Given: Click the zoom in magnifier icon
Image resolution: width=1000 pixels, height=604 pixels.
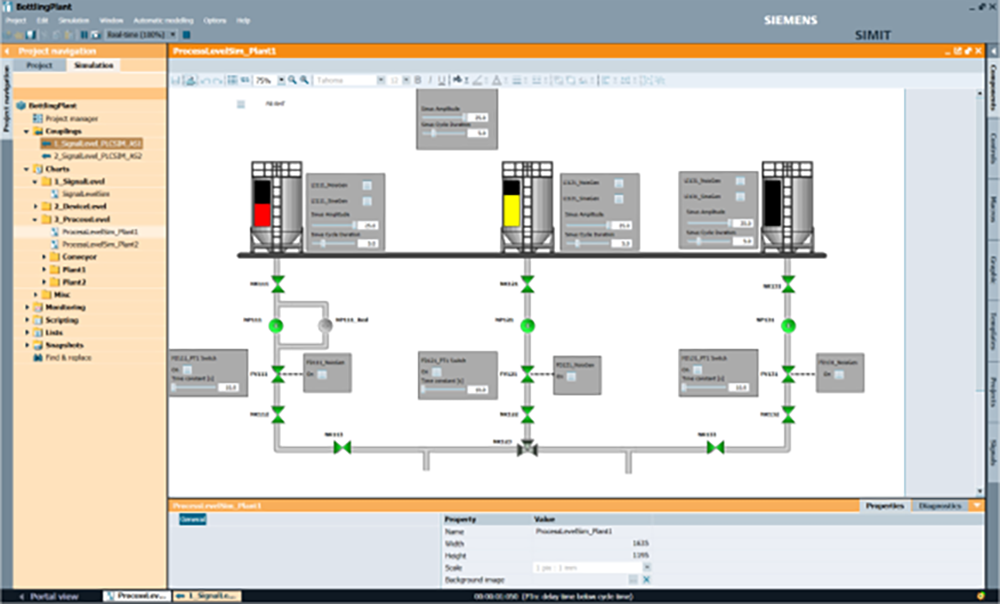Looking at the screenshot, I should click(x=292, y=80).
